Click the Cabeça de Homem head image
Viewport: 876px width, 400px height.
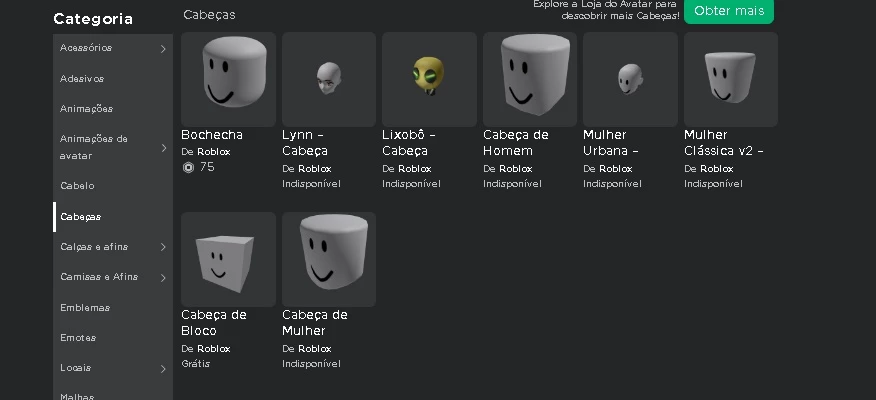[530, 79]
